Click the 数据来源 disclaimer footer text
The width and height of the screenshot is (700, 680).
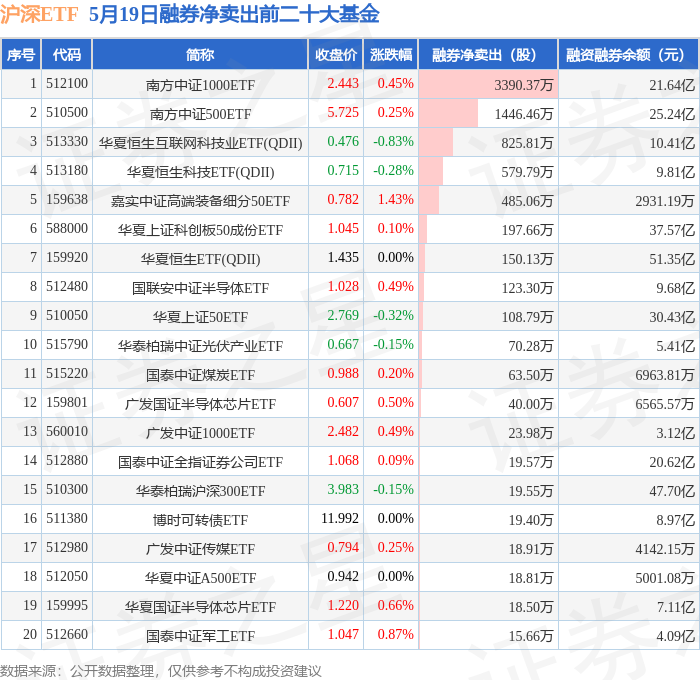[x=161, y=671]
